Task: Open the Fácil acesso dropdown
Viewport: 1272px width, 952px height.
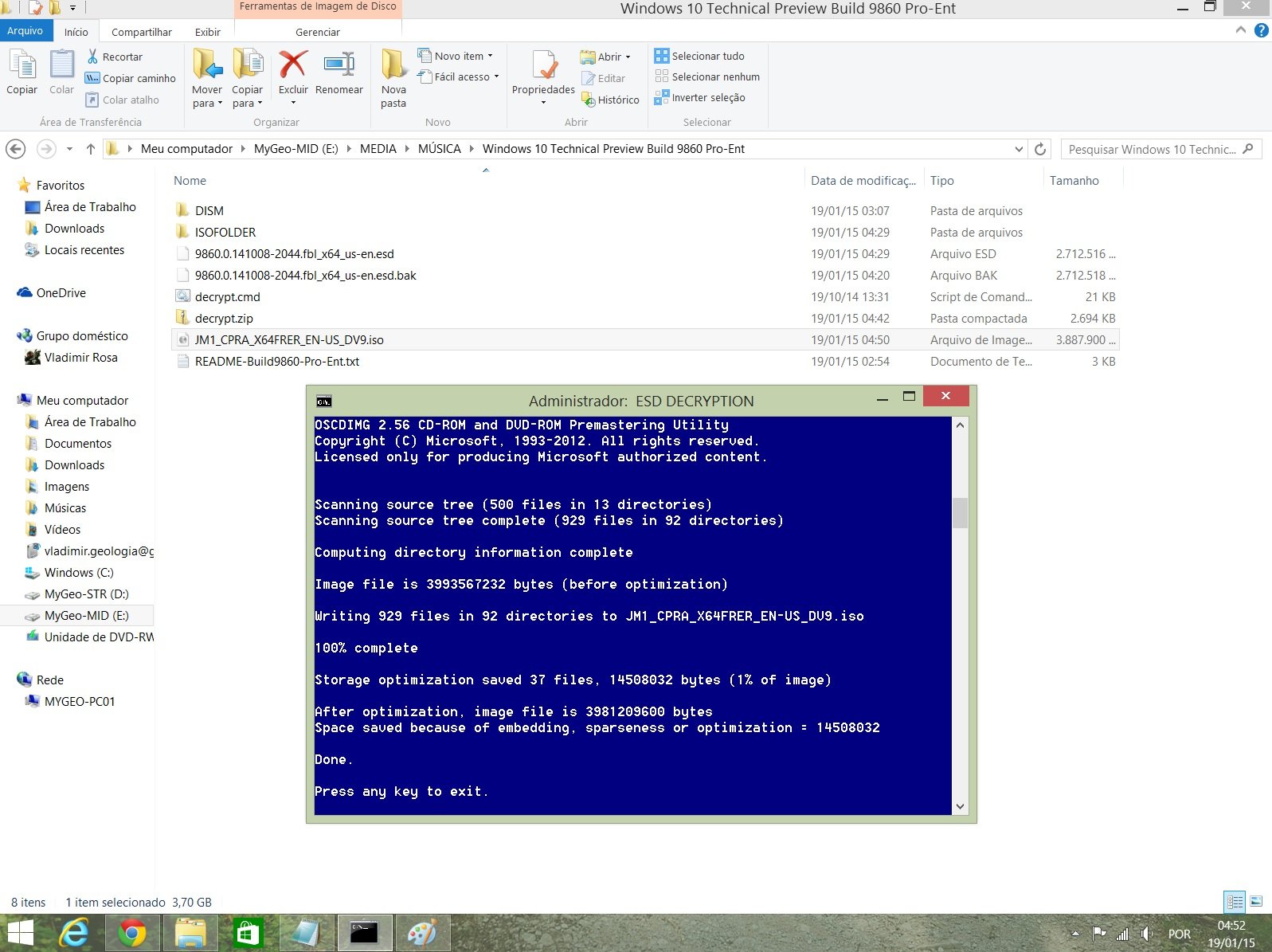Action: pos(459,76)
